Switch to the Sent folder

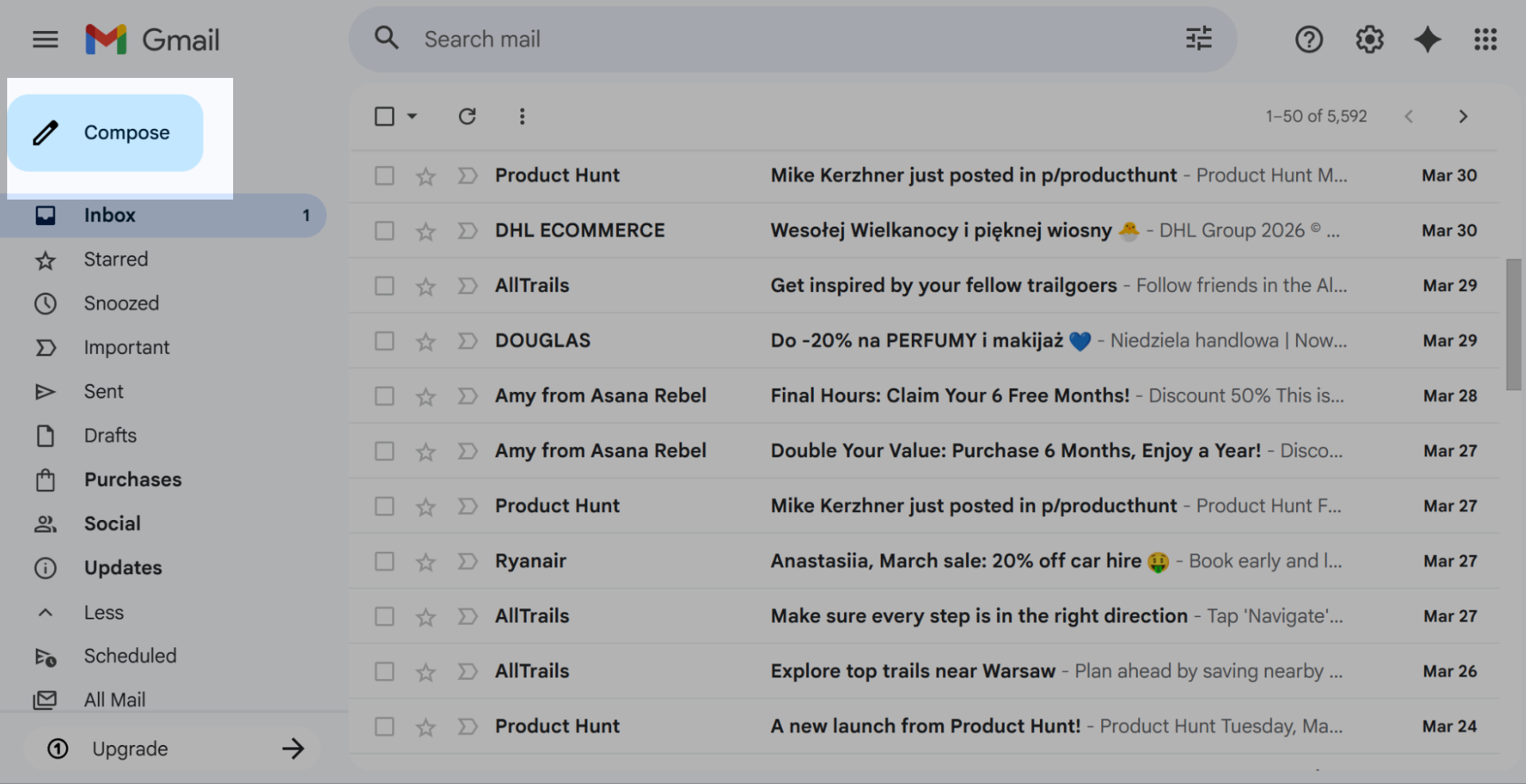[103, 391]
